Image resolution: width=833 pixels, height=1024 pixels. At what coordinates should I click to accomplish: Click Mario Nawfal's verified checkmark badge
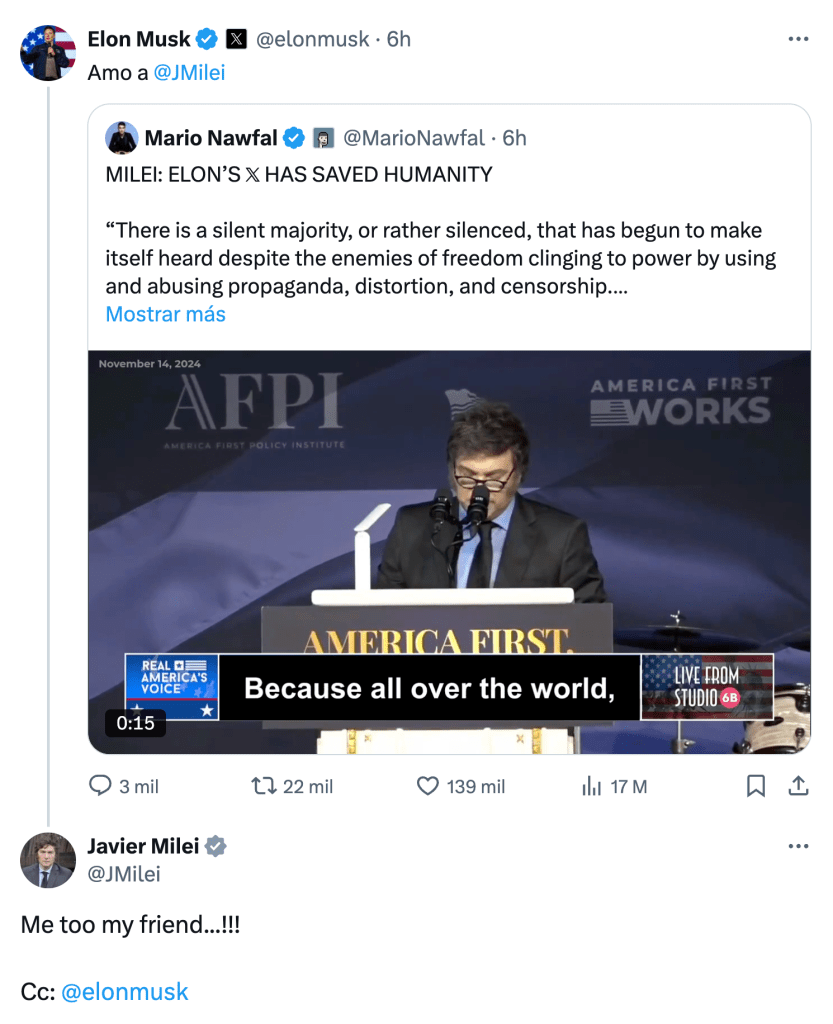[295, 137]
